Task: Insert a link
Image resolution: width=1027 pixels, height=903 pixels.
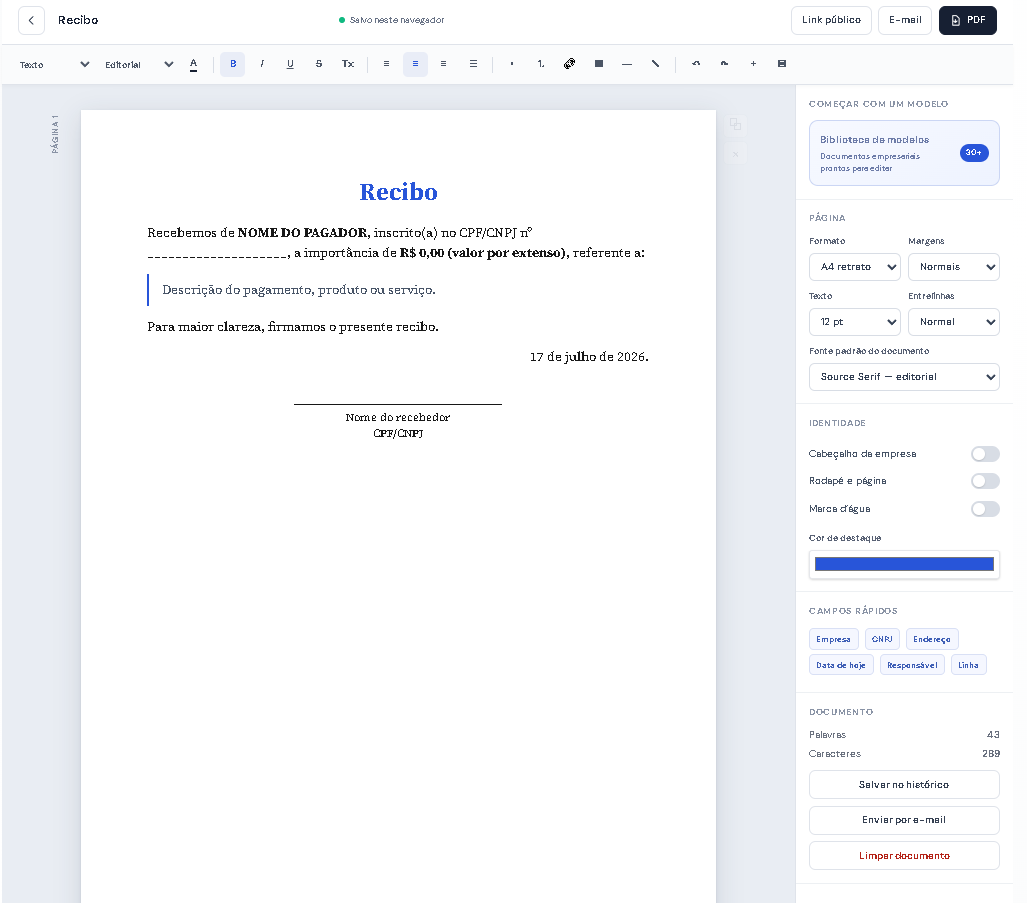Action: (569, 64)
